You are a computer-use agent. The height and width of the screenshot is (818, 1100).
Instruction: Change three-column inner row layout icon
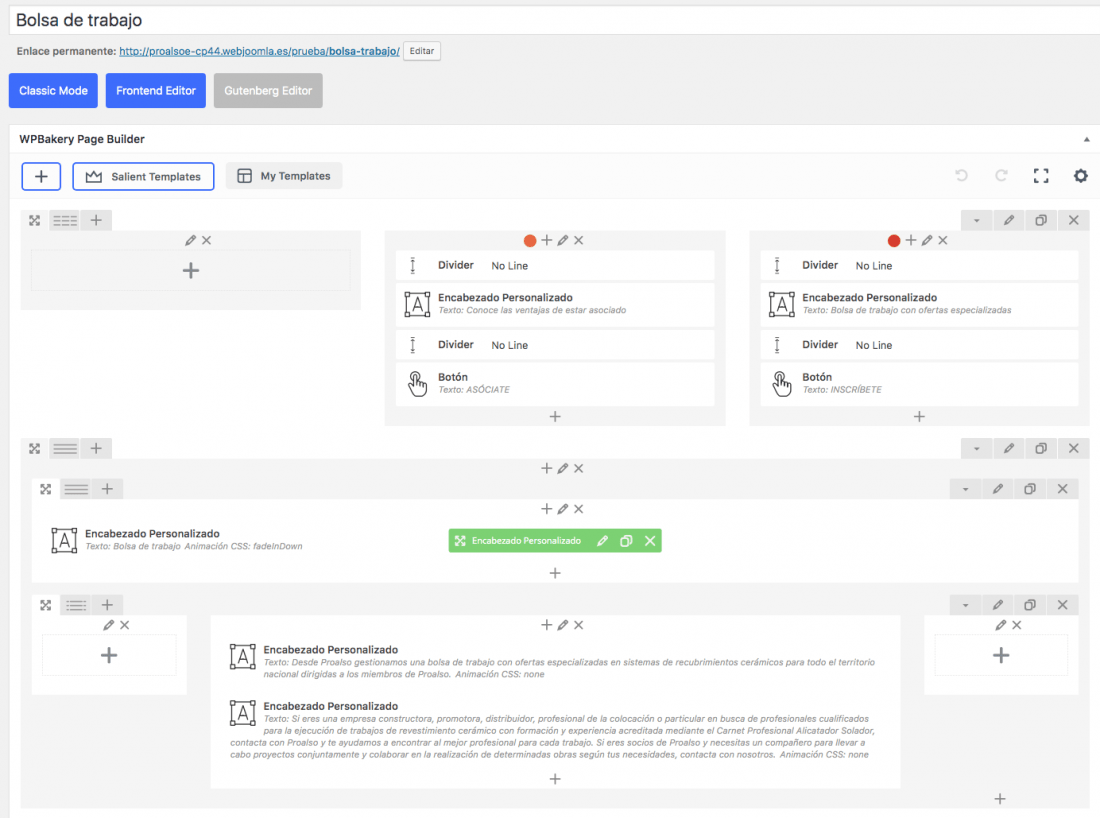pos(76,605)
